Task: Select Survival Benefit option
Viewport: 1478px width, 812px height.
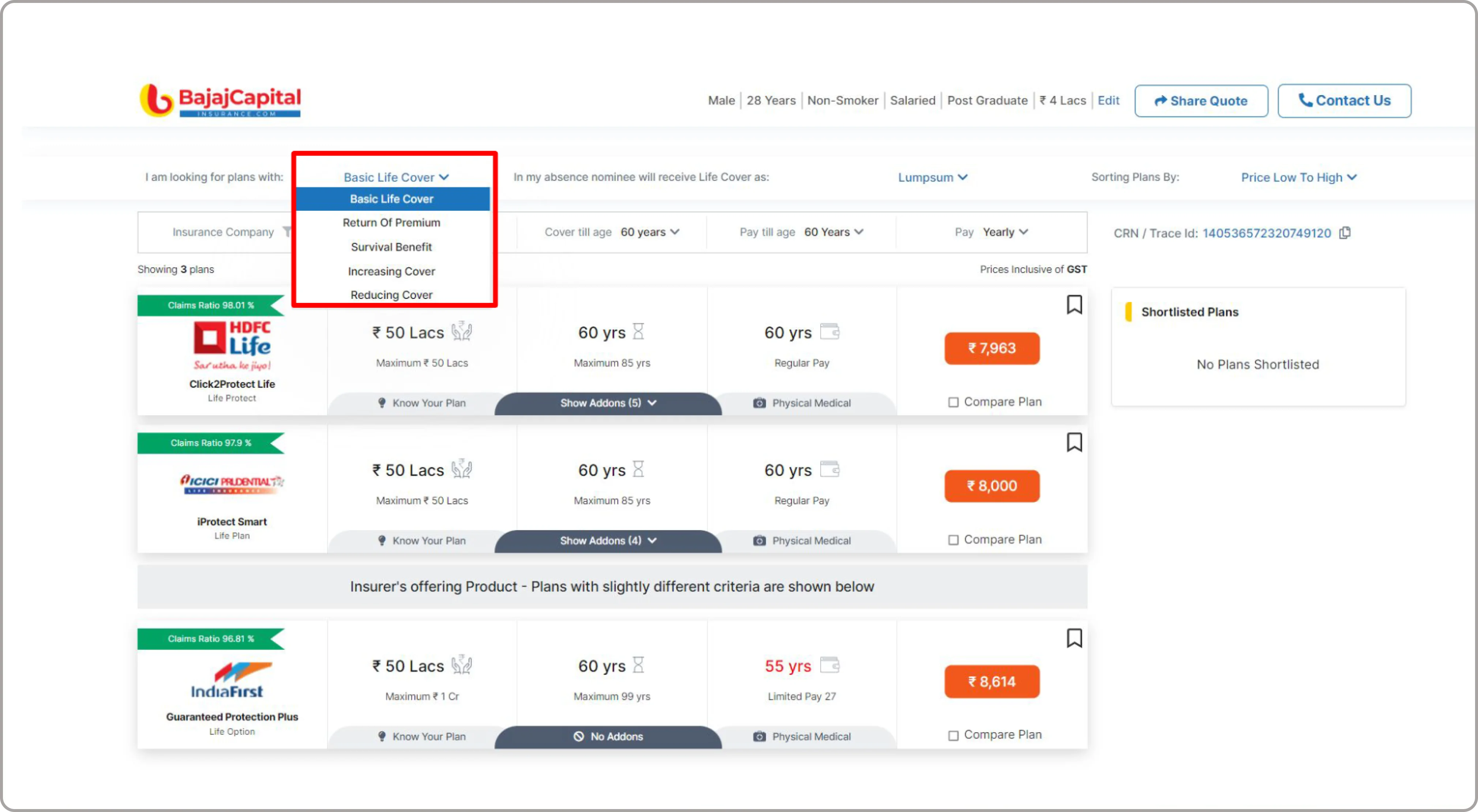Action: point(392,247)
